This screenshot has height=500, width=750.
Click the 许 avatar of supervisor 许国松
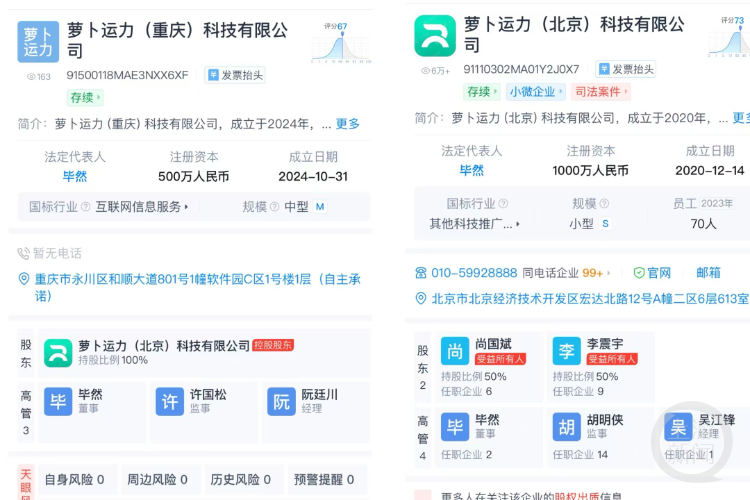169,401
